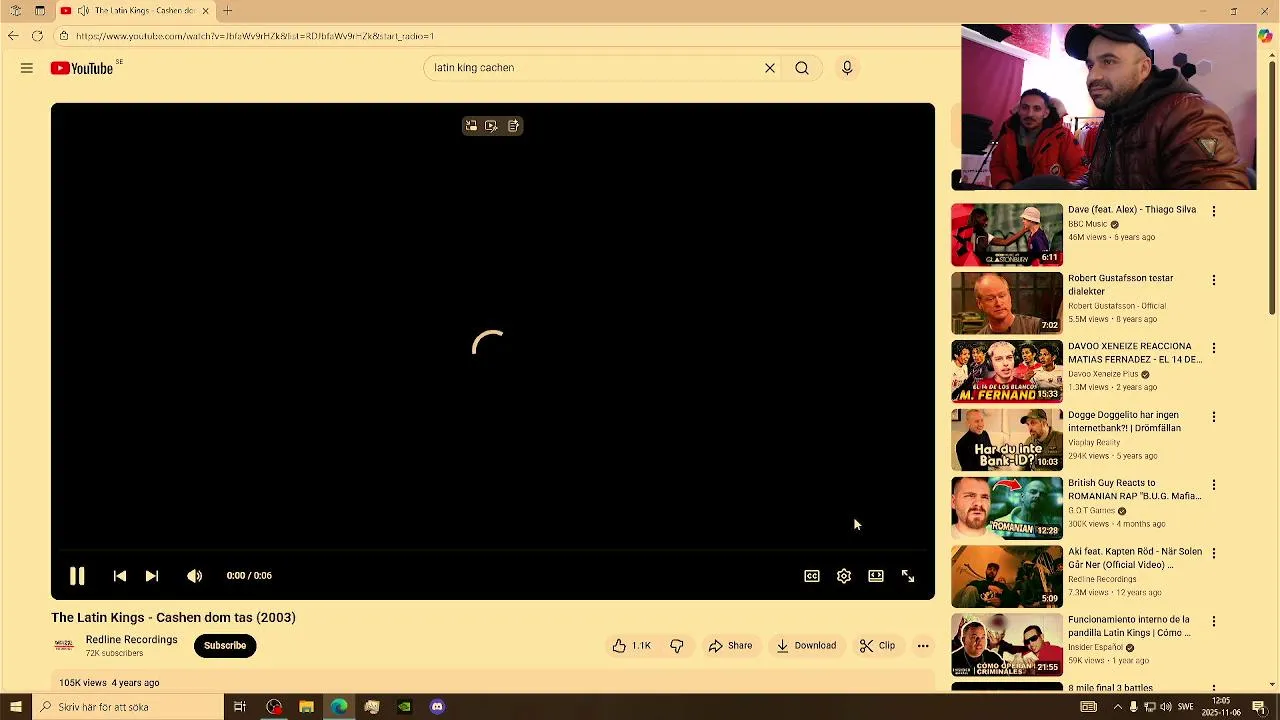1280x720 pixels.
Task: Open the DAVOO XENEIZE REACCIONA thumbnail
Action: point(1007,371)
